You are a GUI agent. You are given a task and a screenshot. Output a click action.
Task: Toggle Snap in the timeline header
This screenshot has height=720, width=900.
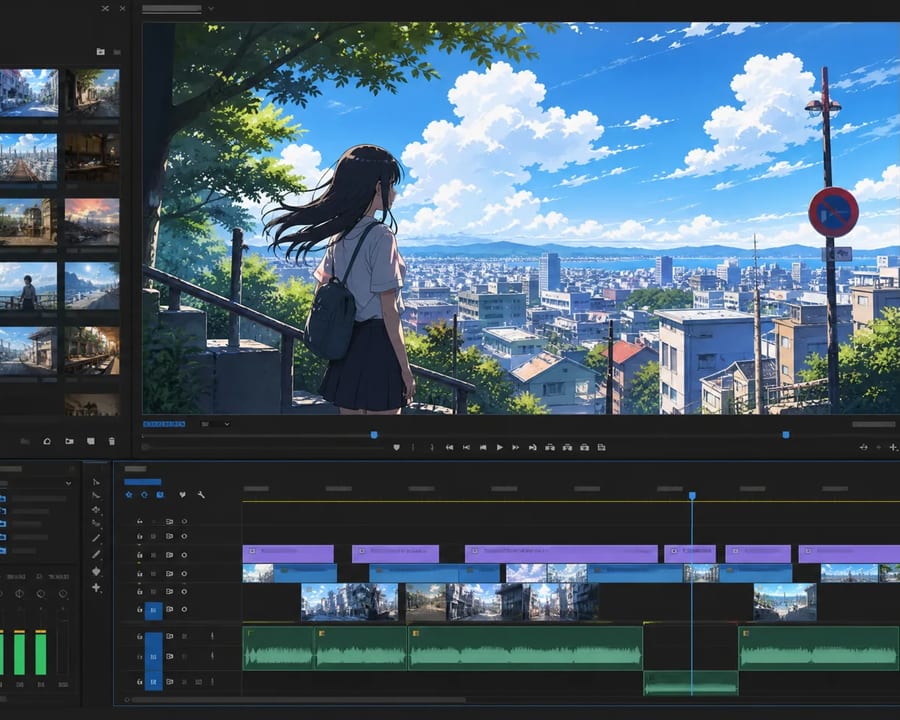click(129, 494)
